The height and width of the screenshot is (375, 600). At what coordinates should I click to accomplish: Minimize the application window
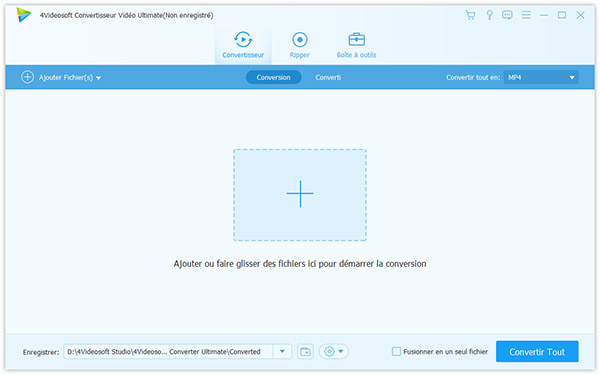[544, 15]
